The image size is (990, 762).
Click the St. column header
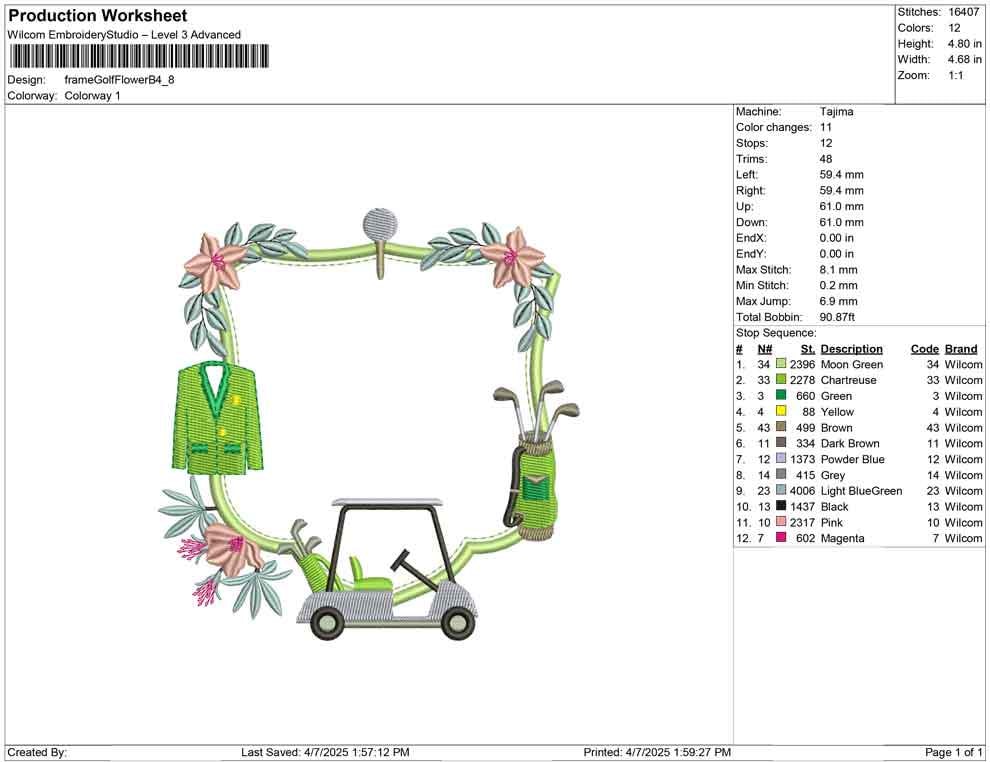pos(807,349)
